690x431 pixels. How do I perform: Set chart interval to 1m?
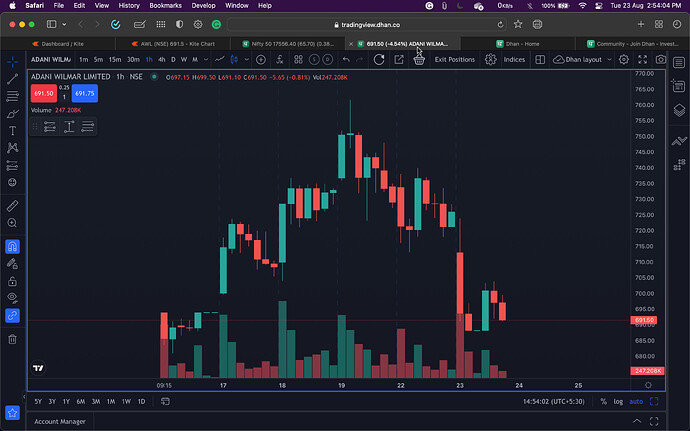(84, 59)
